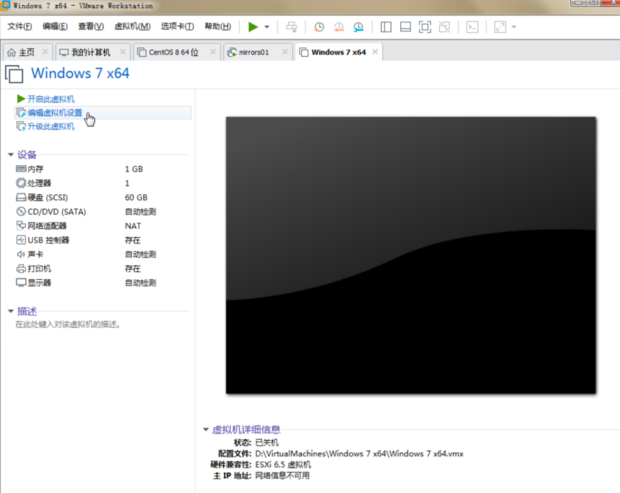Click the hard disk icon beside 硬盘
Viewport: 620px width, 493px height.
tap(21, 197)
